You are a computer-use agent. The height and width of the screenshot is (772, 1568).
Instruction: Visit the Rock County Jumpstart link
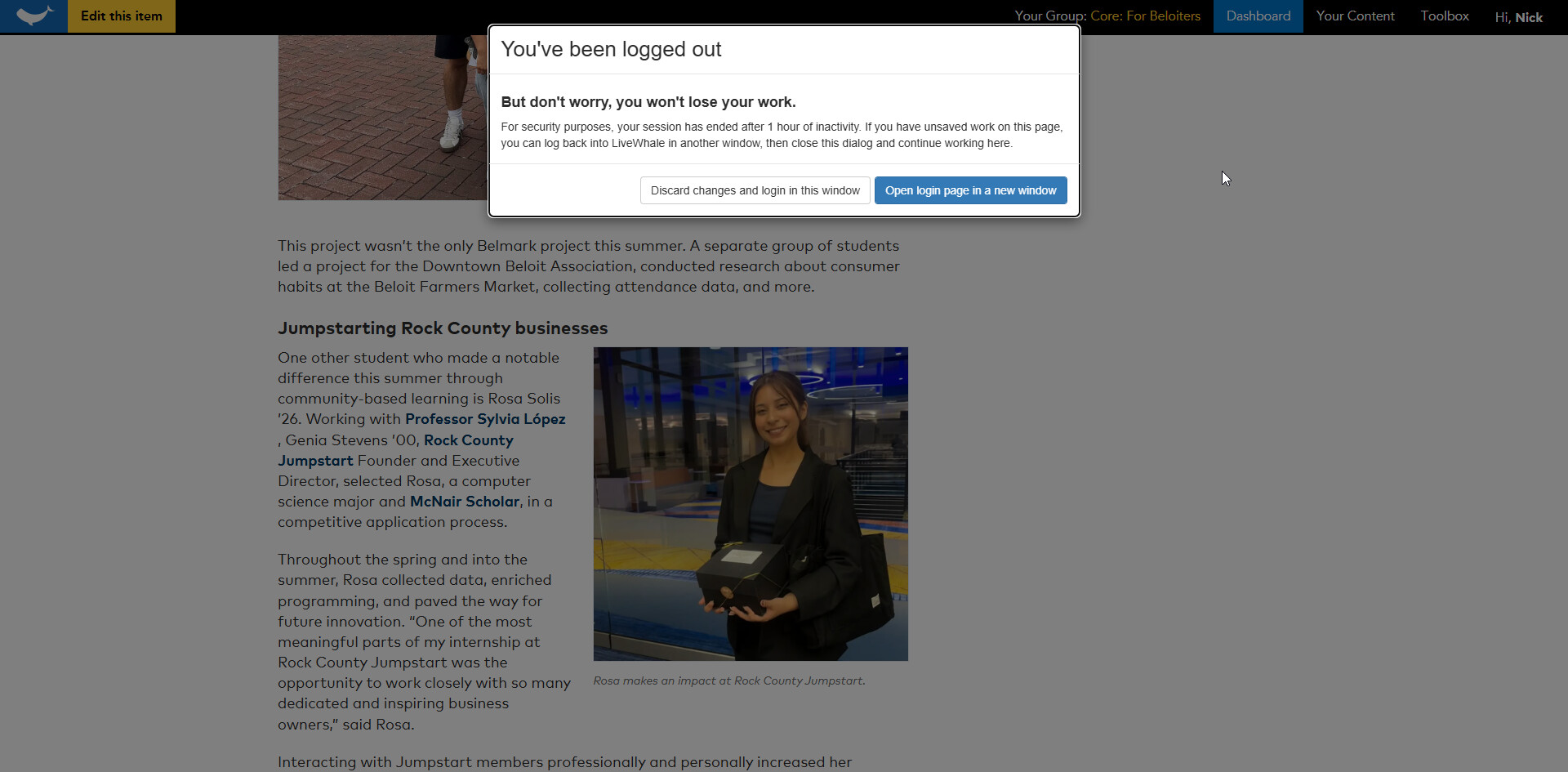point(468,440)
